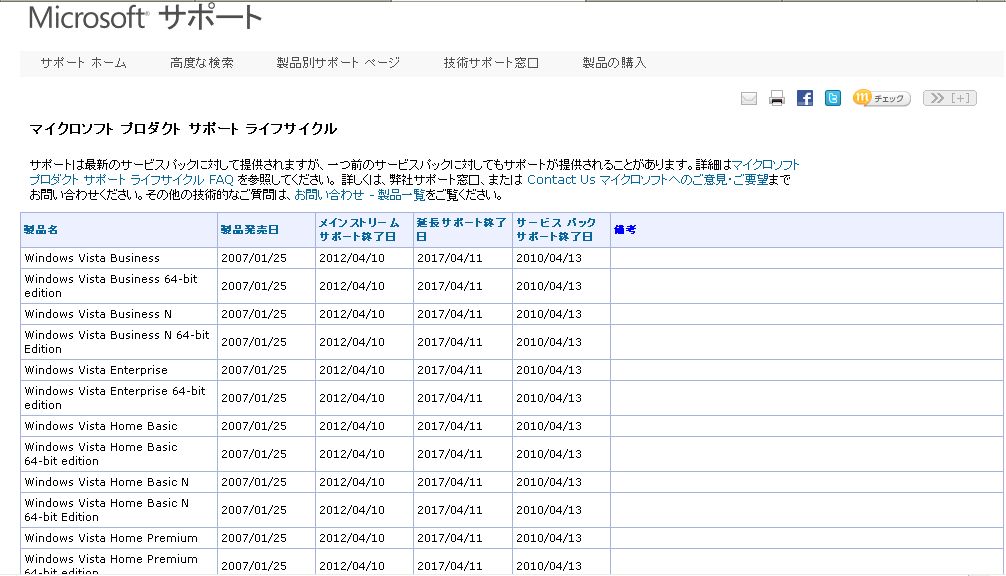The width and height of the screenshot is (1006, 576).
Task: Select the Windows Vista Business N cell
Action: coord(119,314)
